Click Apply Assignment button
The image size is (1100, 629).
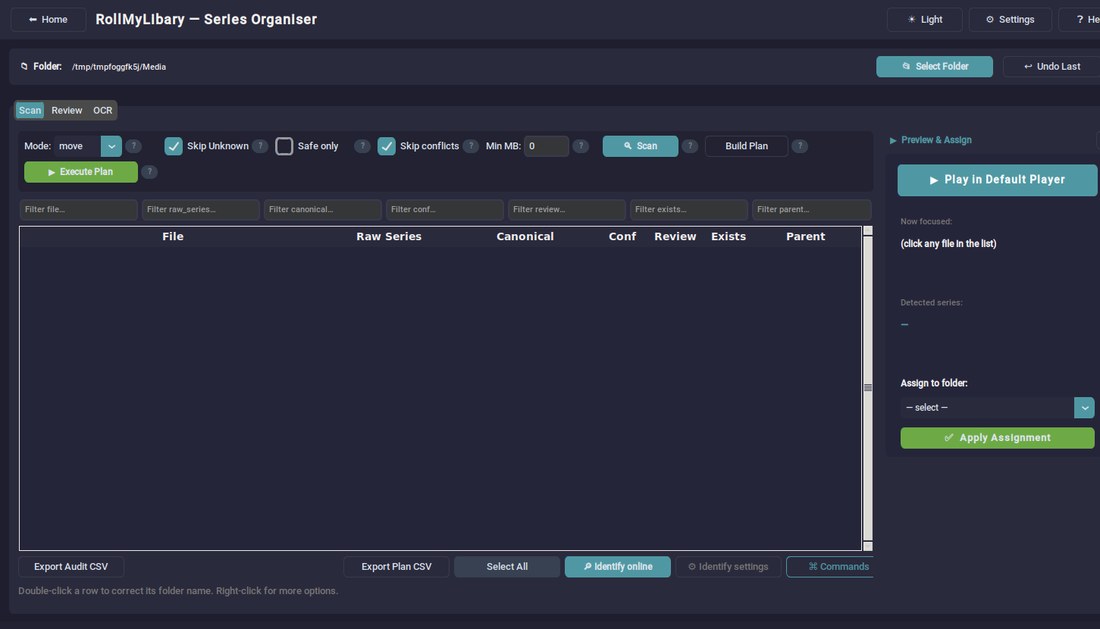[997, 438]
